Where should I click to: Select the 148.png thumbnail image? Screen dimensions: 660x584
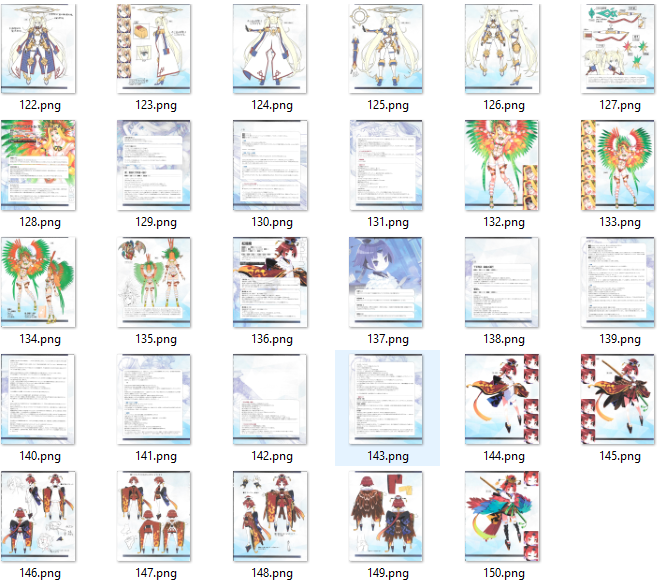[270, 517]
